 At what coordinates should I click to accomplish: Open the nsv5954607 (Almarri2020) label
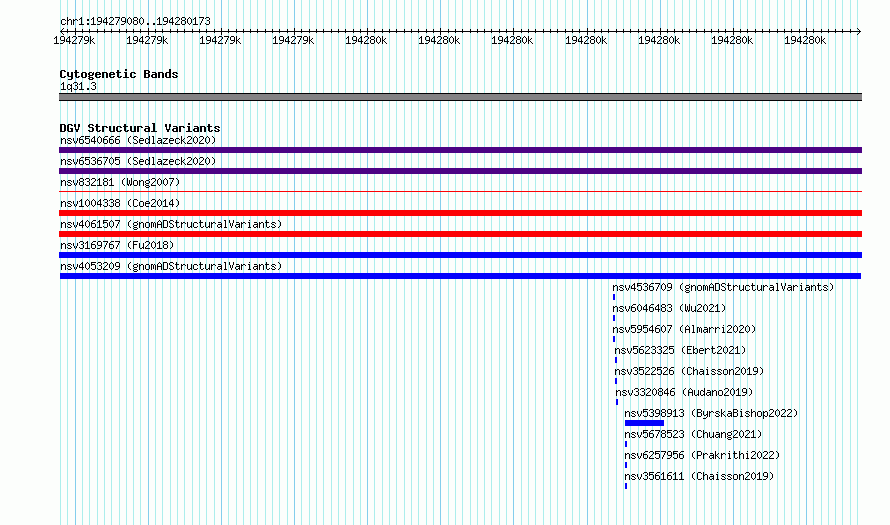[x=684, y=329]
